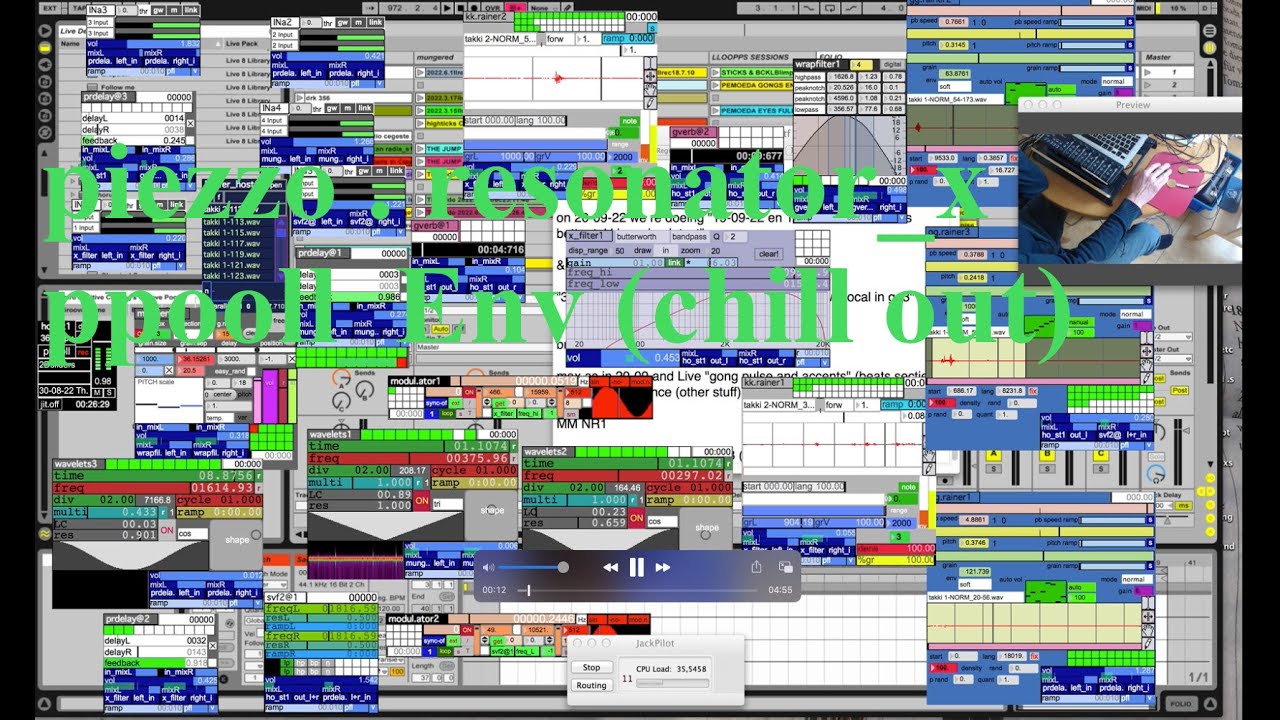Switch to Arrangement view using the horizontal-lines selector
This screenshot has width=1280, height=720.
(x=1209, y=32)
